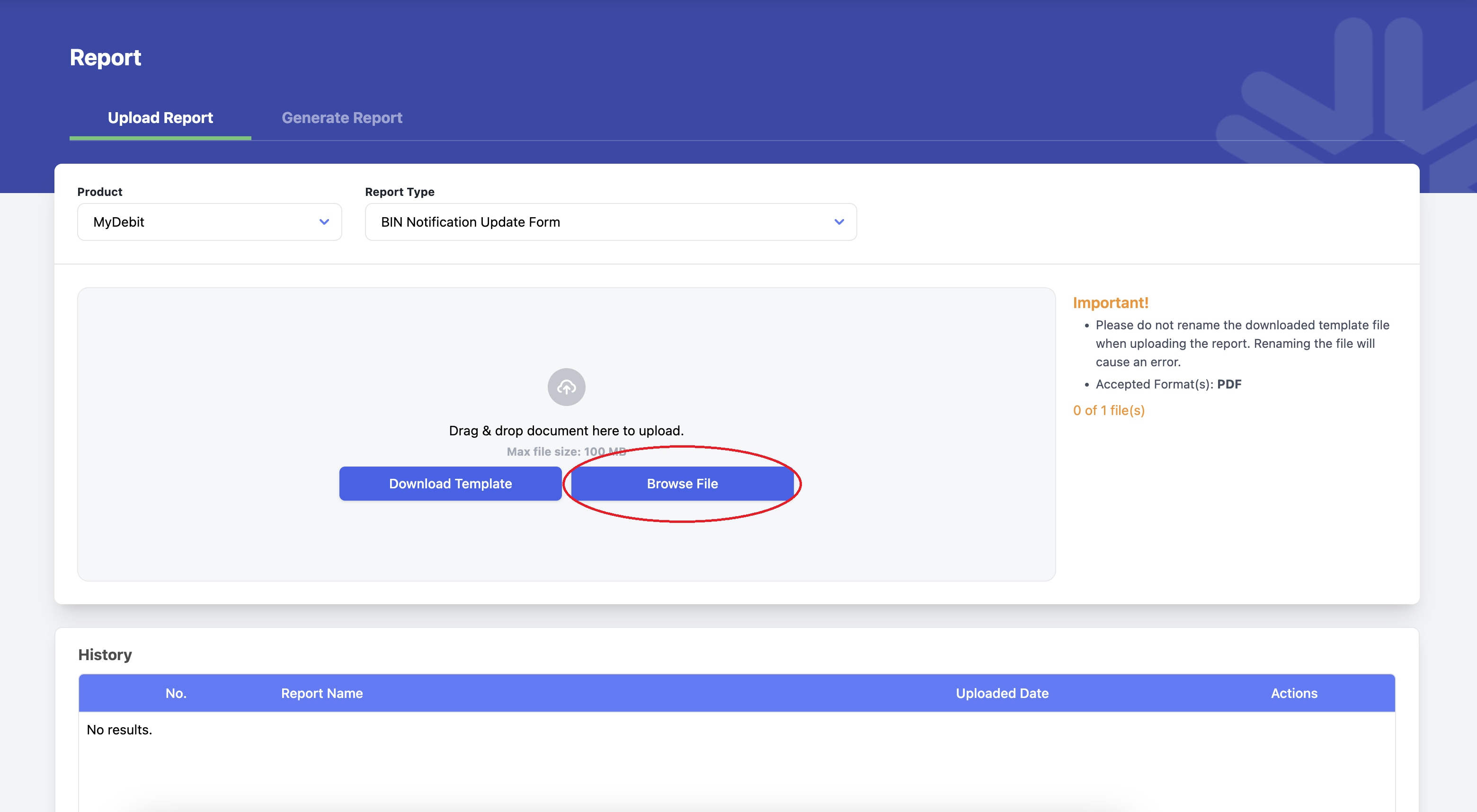
Task: Expand the Report Type dropdown
Action: [x=611, y=222]
